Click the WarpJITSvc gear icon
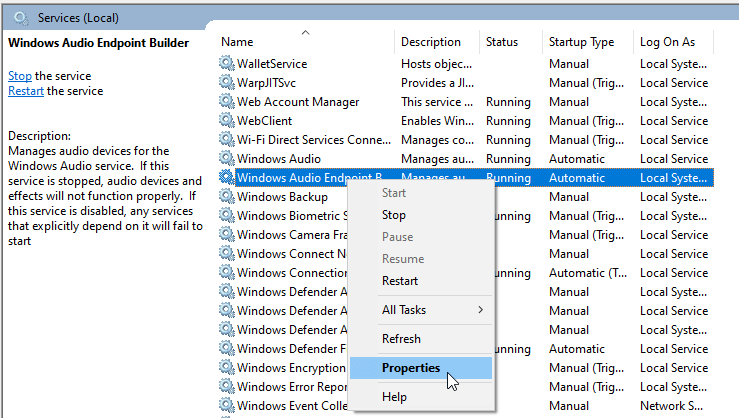The image size is (739, 418). (x=227, y=82)
